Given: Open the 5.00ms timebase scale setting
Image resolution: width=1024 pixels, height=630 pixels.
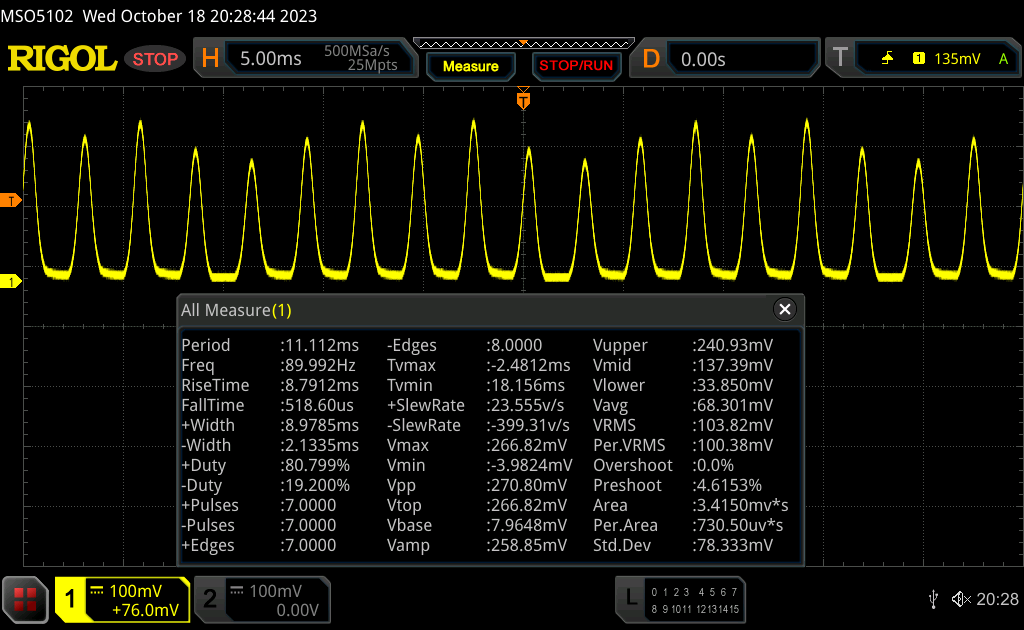Looking at the screenshot, I should click(270, 59).
